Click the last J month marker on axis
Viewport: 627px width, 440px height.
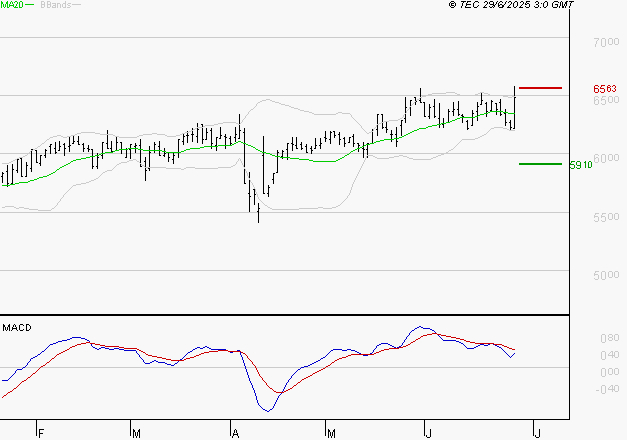[x=536, y=433]
